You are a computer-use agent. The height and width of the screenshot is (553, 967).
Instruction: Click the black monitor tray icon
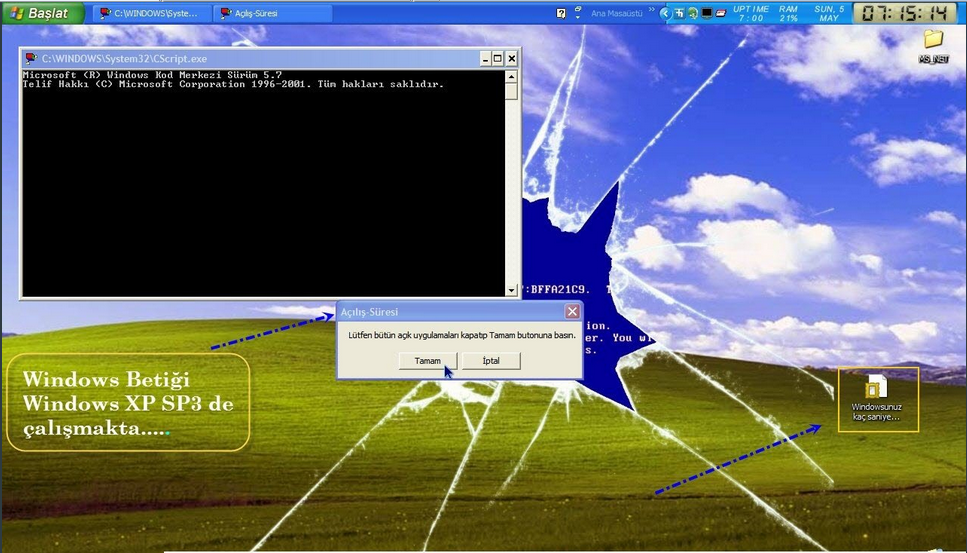pyautogui.click(x=707, y=13)
